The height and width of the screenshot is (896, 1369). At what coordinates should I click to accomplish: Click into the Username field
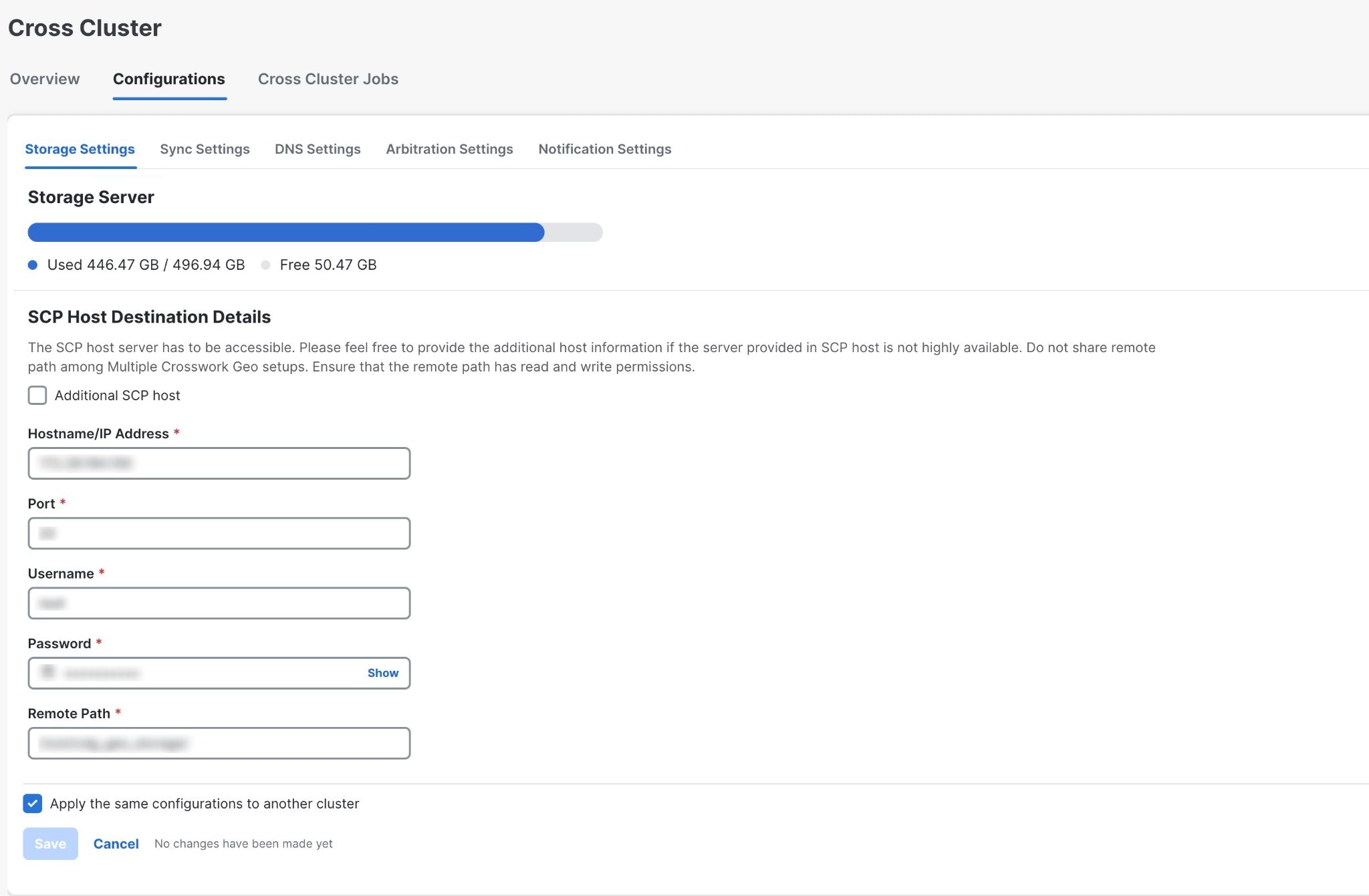click(219, 603)
